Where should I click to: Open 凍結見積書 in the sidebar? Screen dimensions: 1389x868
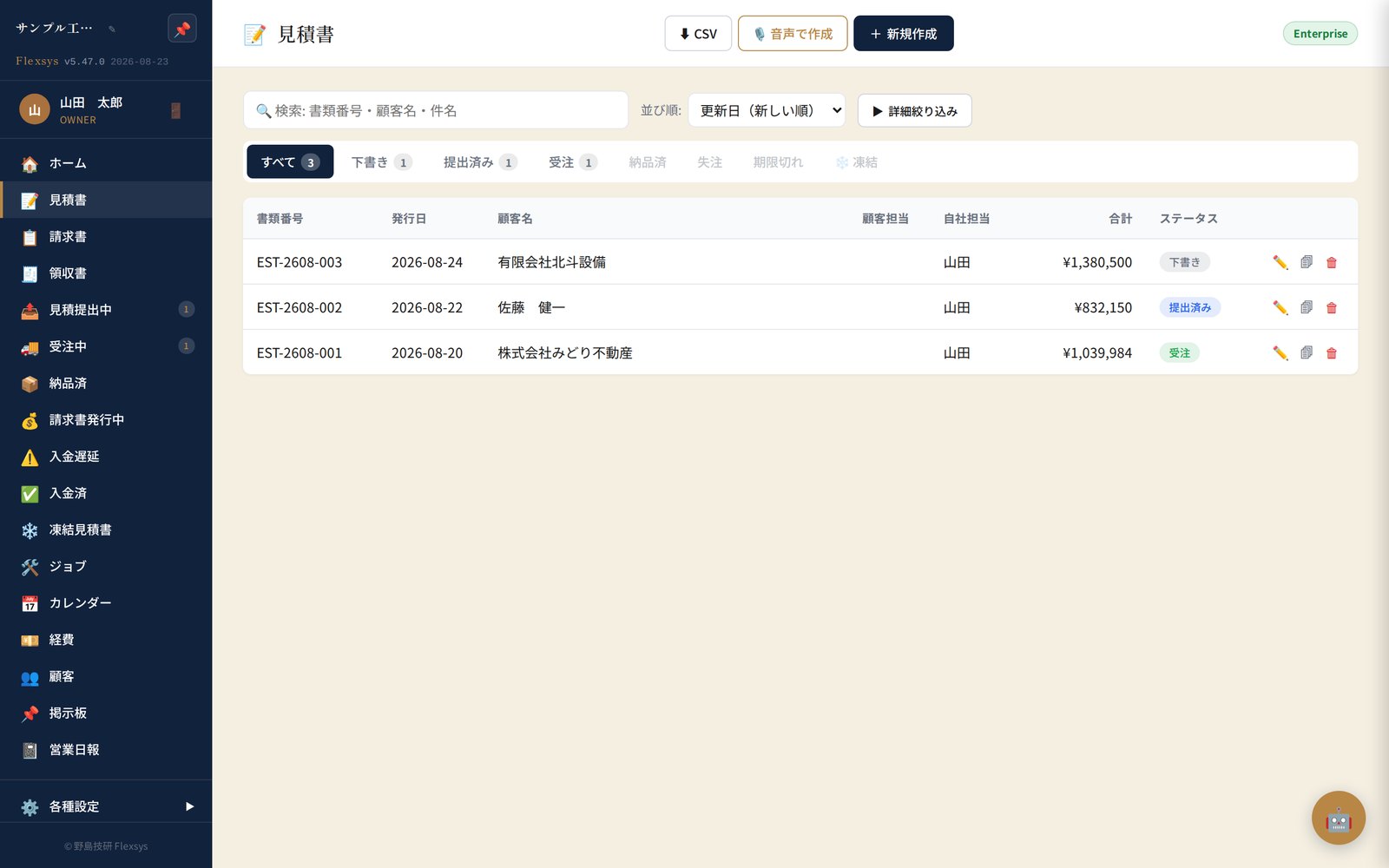pyautogui.click(x=106, y=529)
